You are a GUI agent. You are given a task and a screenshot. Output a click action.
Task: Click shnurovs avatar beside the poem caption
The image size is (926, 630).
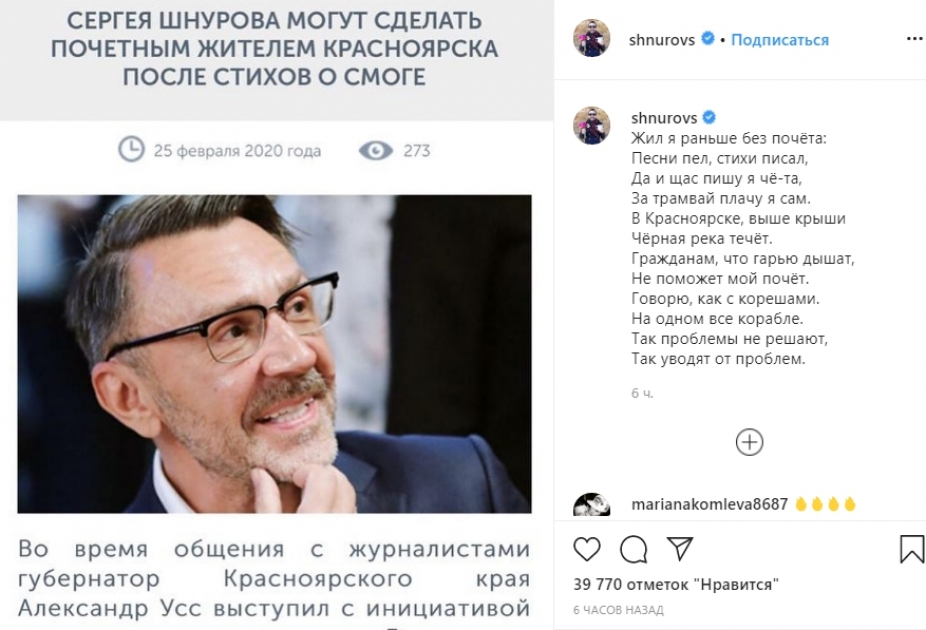pyautogui.click(x=591, y=125)
